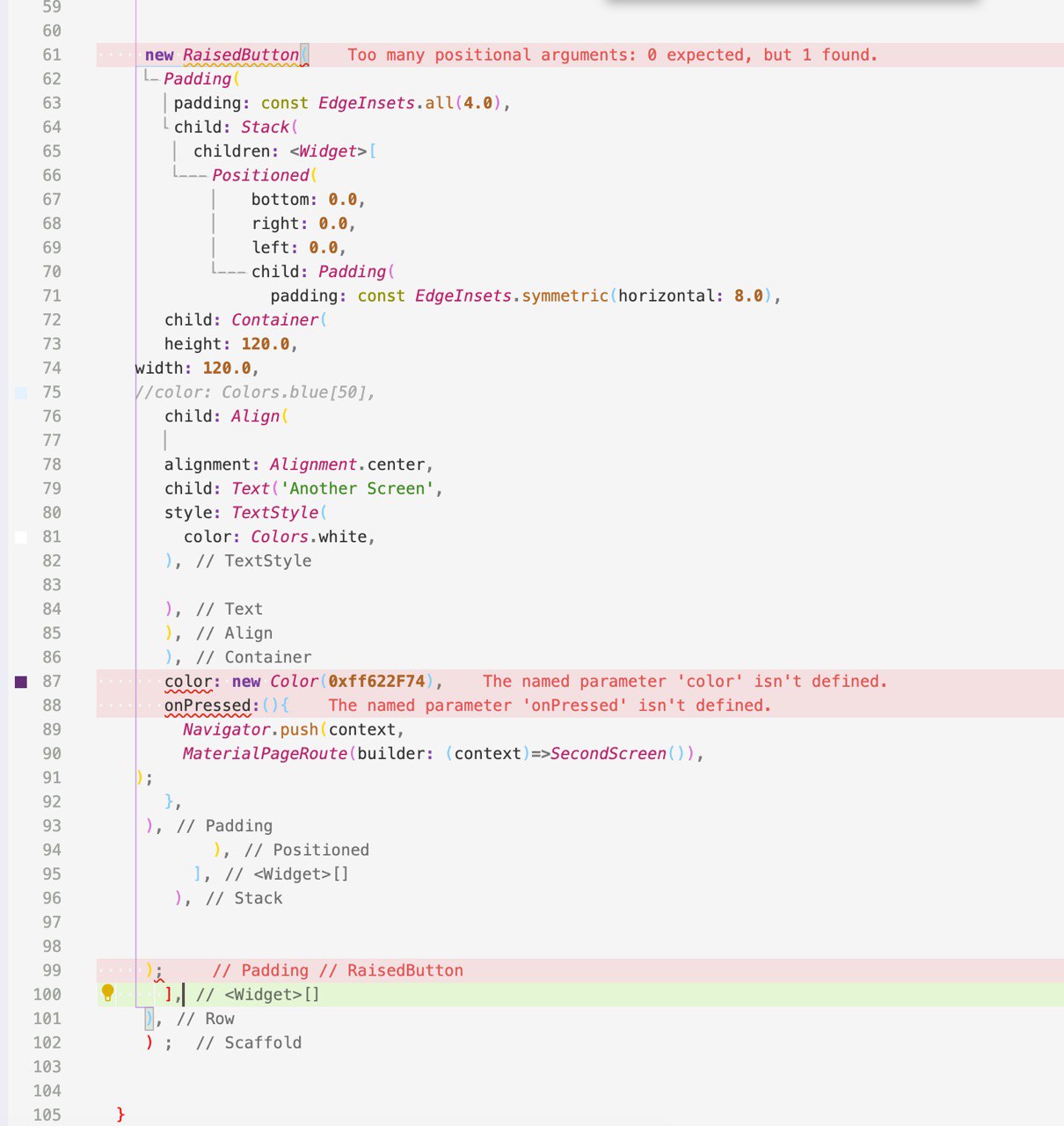Click children: <Widget>[ on line 65
The height and width of the screenshot is (1126, 1064).
tap(285, 151)
